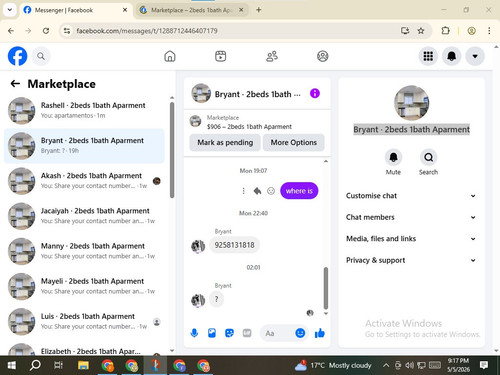The width and height of the screenshot is (500, 375).
Task: Open a new browser tab
Action: point(258,10)
